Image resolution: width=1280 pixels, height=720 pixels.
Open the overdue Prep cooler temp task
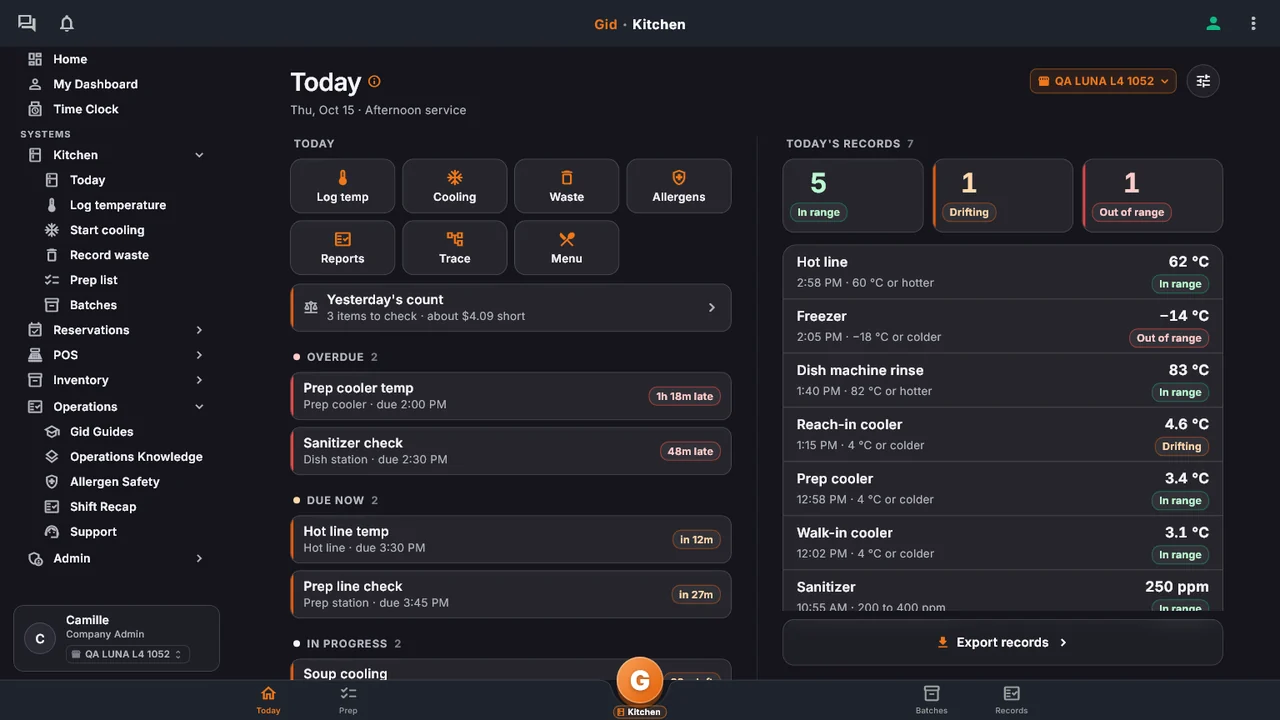(511, 396)
